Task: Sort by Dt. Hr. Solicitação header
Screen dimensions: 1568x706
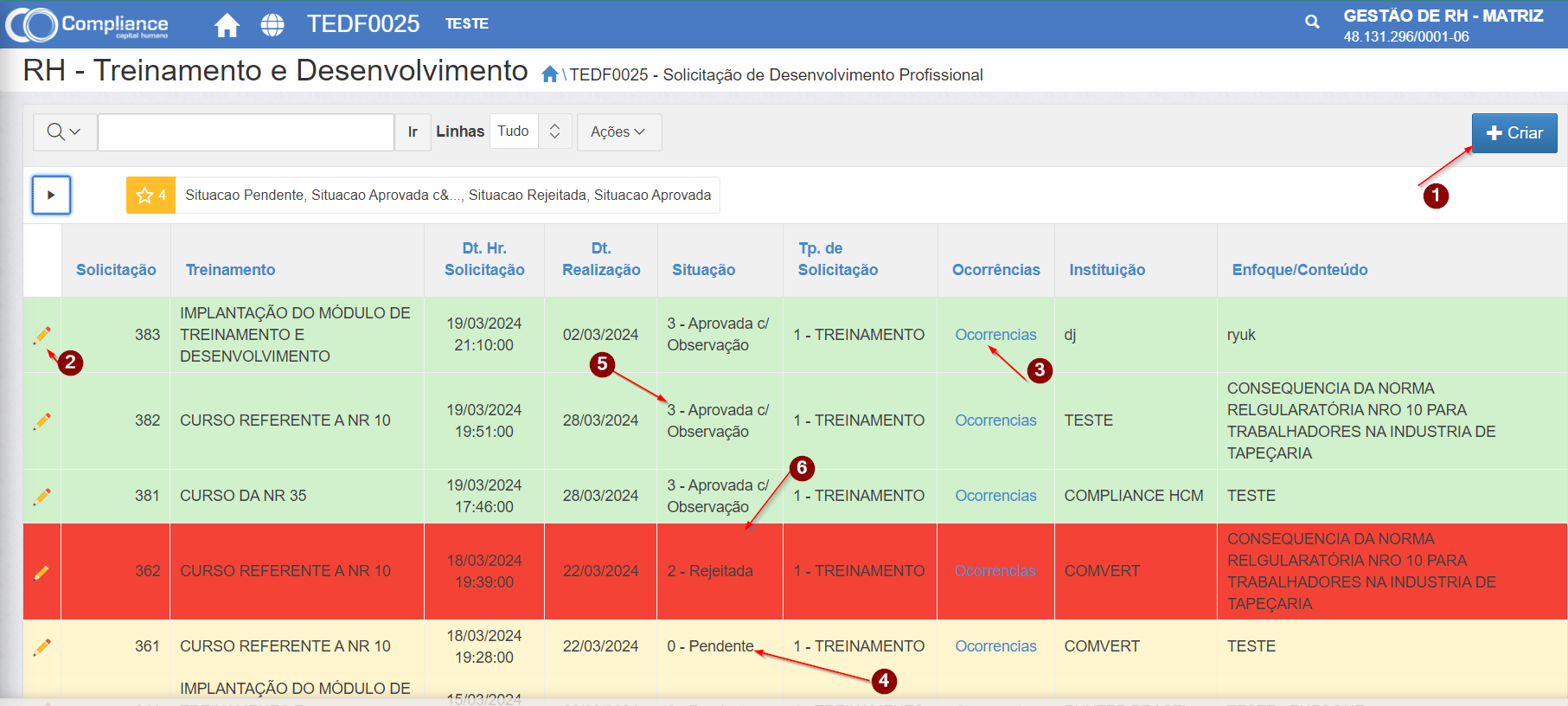Action: 484,260
